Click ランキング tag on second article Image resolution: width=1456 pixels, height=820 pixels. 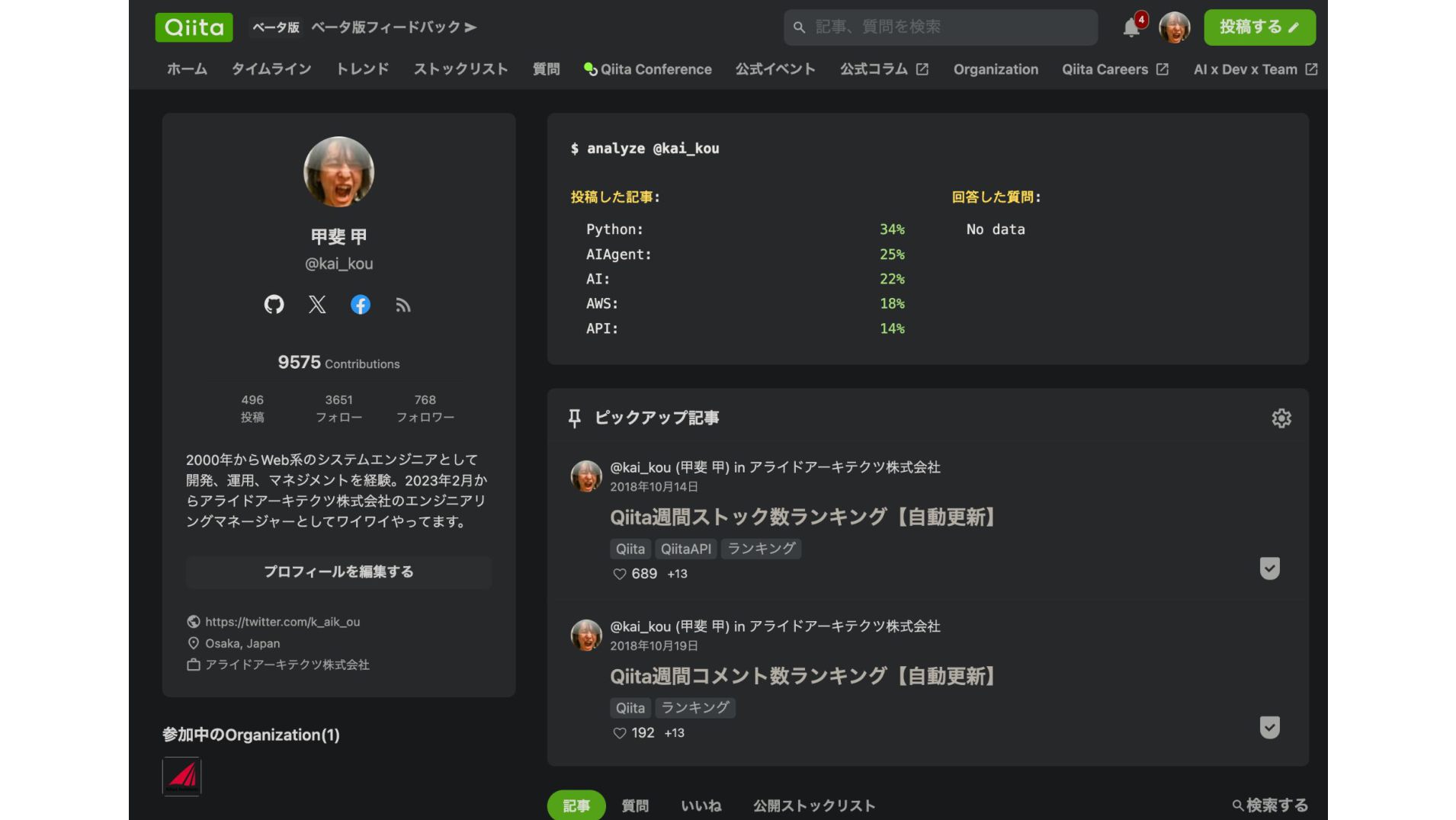pos(694,708)
